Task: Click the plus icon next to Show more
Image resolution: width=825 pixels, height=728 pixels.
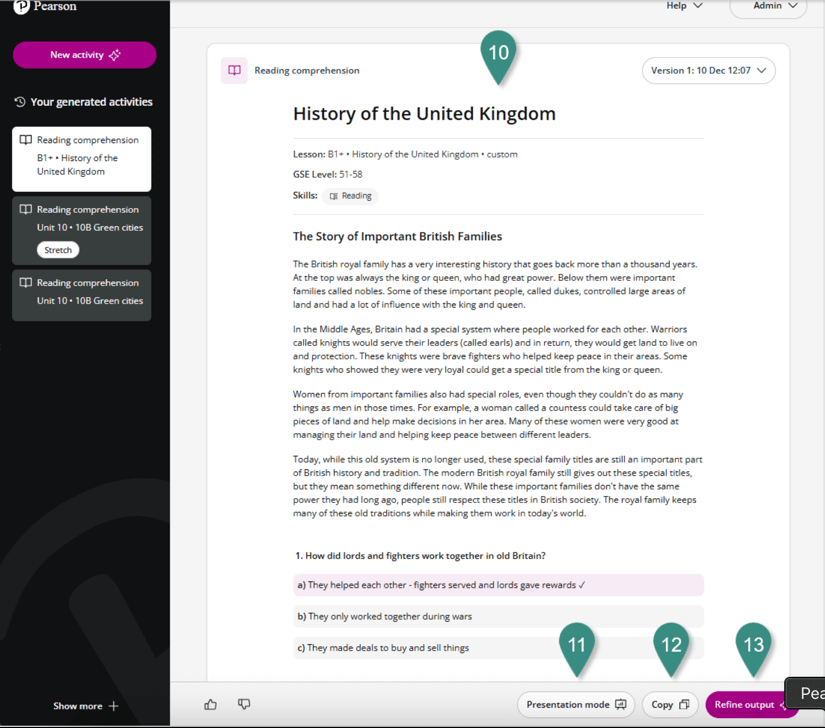Action: (x=113, y=706)
